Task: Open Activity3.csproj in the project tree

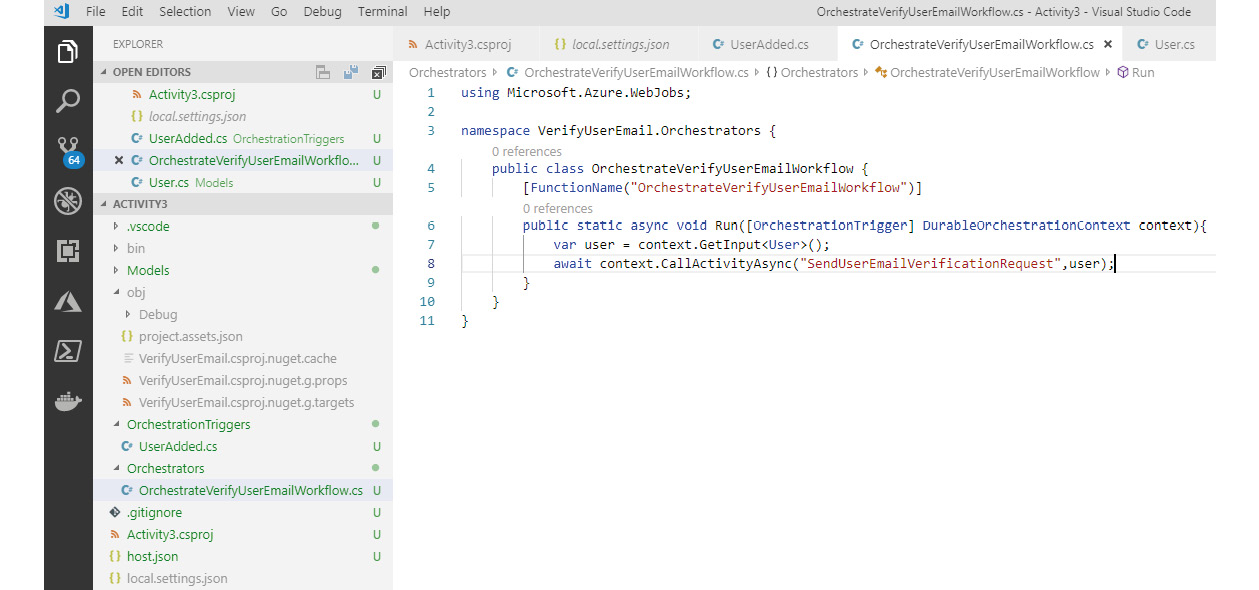Action: 170,534
